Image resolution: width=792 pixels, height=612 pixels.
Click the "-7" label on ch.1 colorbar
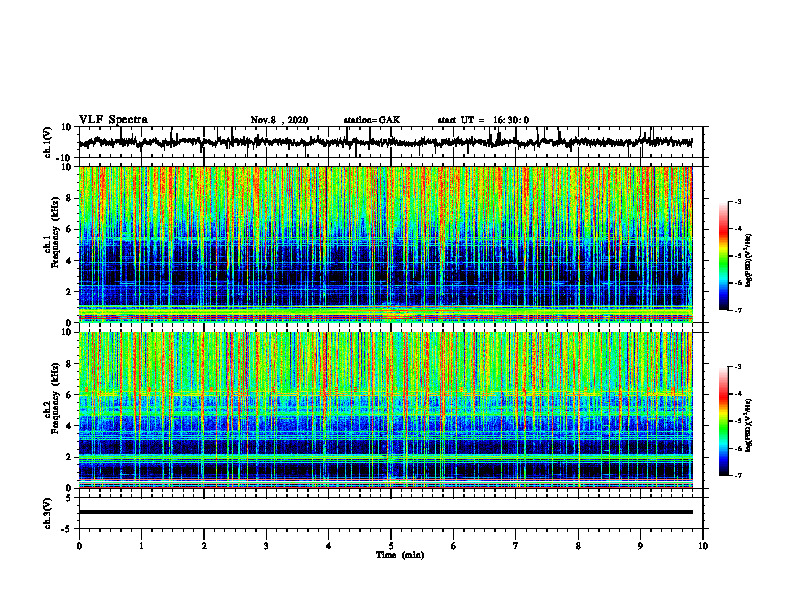click(737, 310)
